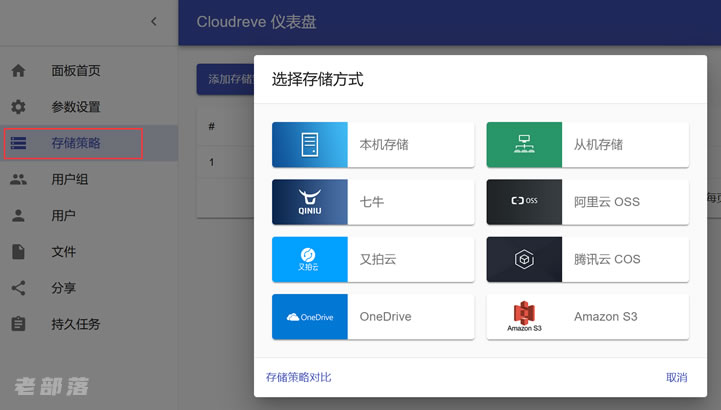Click the 选择存储方式 dialog title
721x410 pixels.
(317, 79)
